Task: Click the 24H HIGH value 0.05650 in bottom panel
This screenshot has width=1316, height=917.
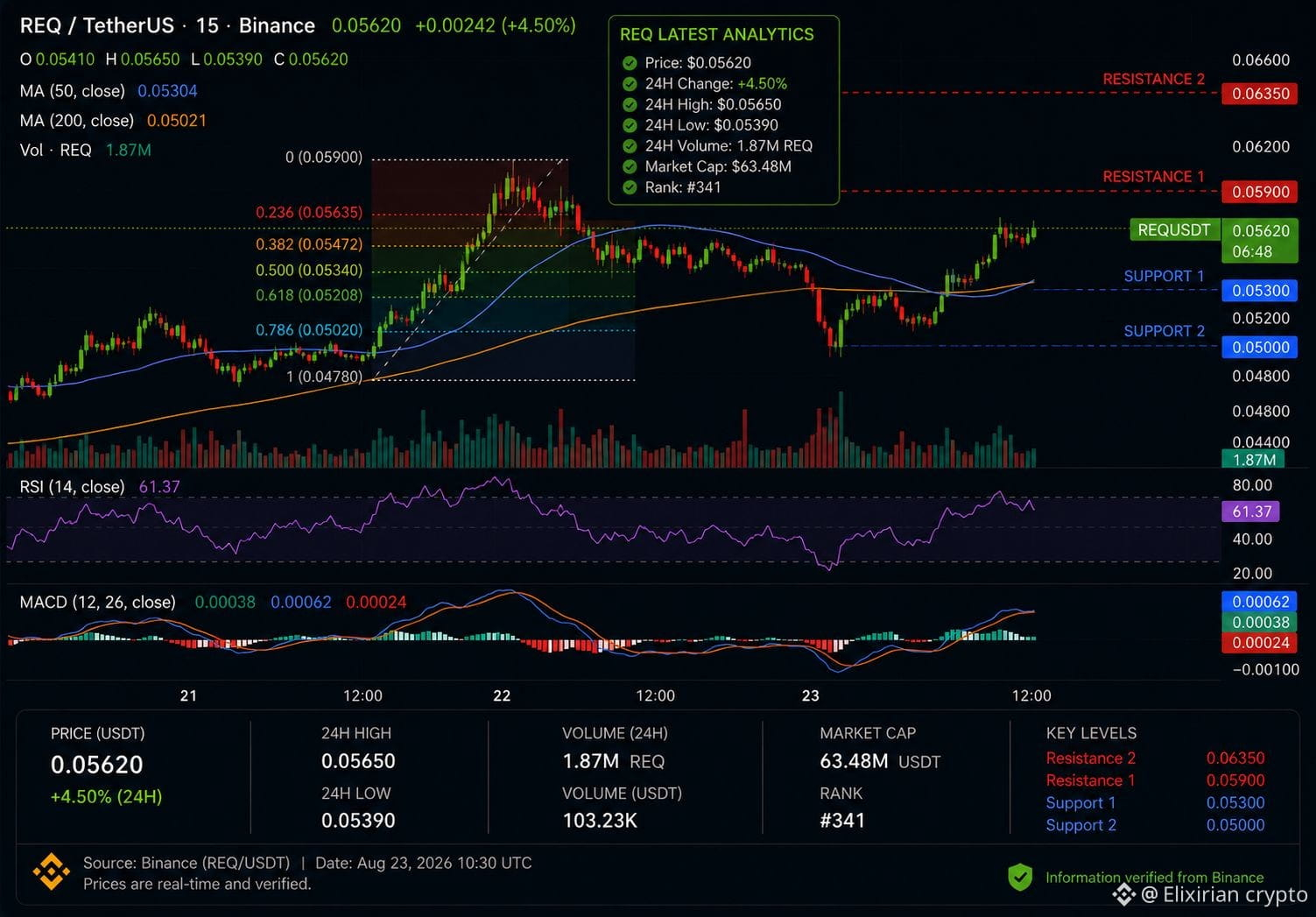Action: 358,762
